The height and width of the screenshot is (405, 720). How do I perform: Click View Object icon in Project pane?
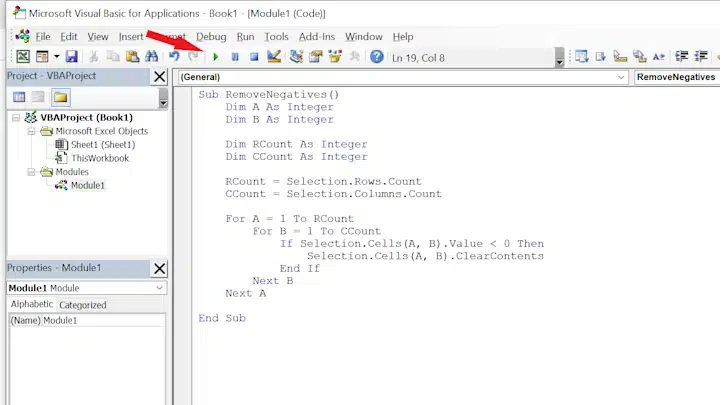(38, 97)
